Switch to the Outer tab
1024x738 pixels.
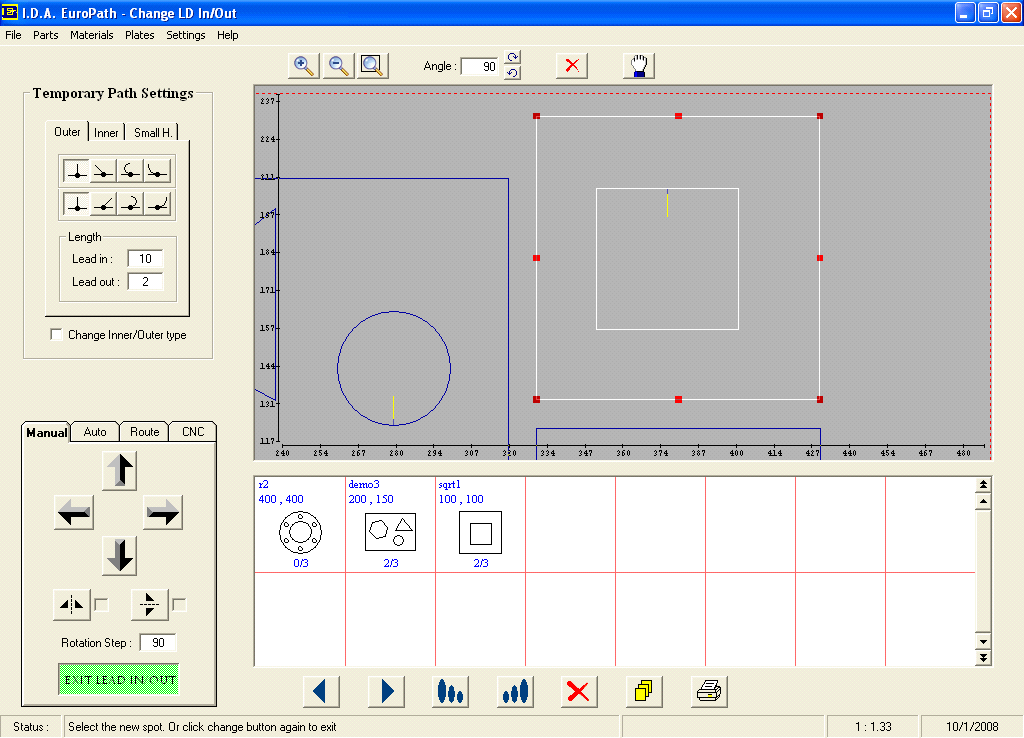67,131
